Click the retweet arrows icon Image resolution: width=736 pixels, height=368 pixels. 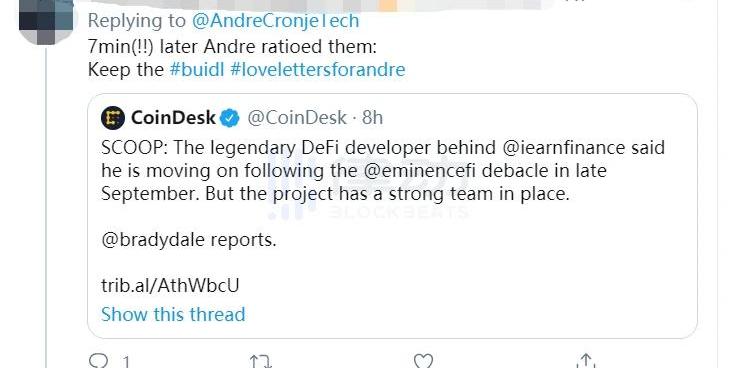(260, 361)
